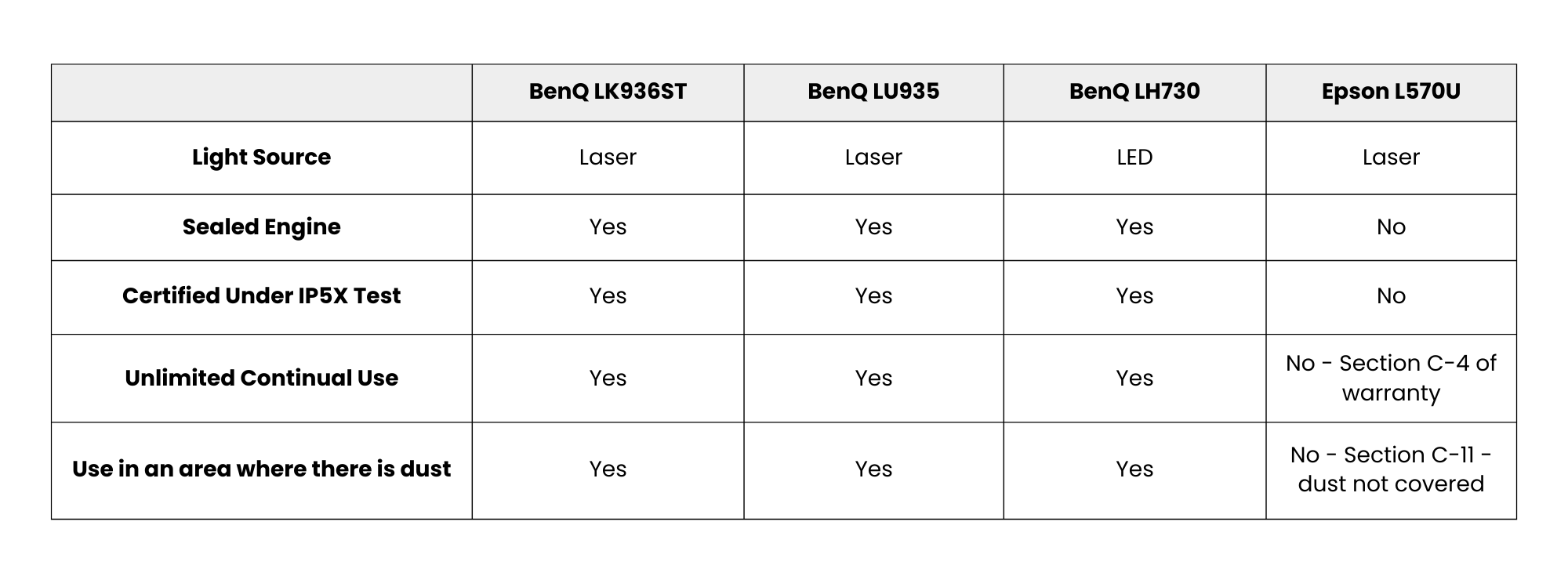Select BenQ LH730 IP5X Test Yes cell
The height and width of the screenshot is (587, 1568).
click(1134, 296)
